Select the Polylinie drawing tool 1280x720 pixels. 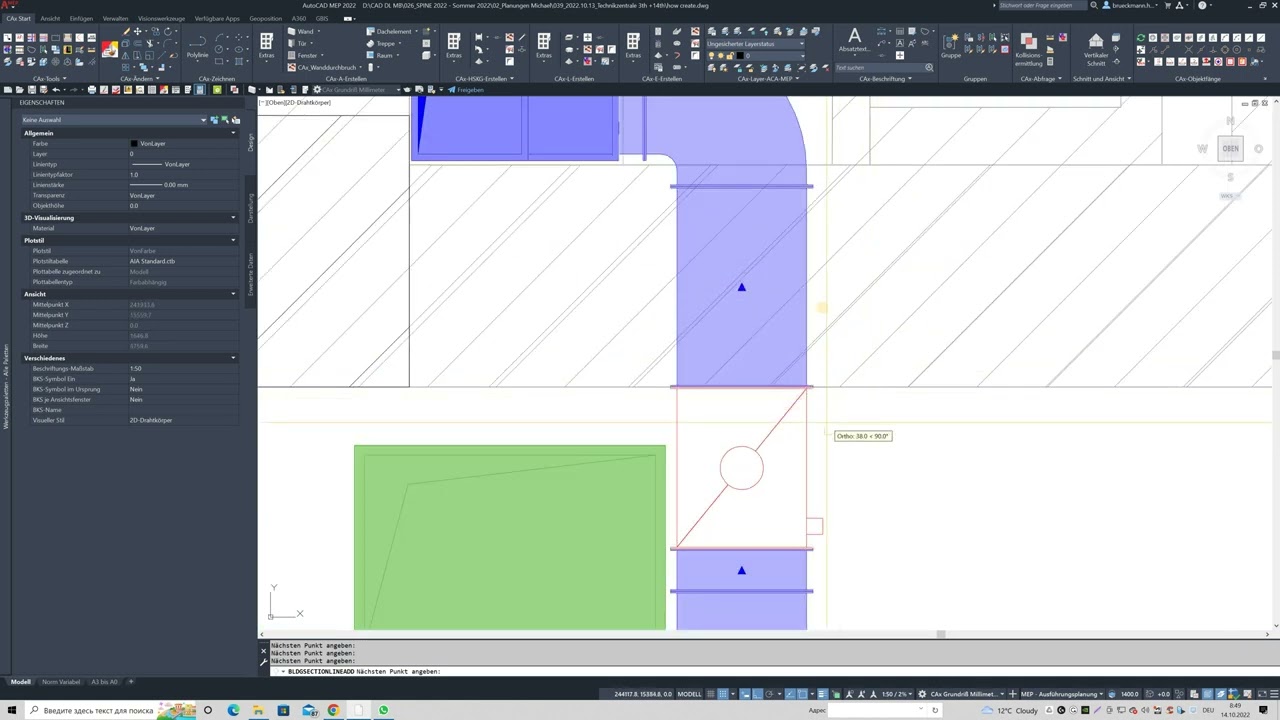pos(198,47)
